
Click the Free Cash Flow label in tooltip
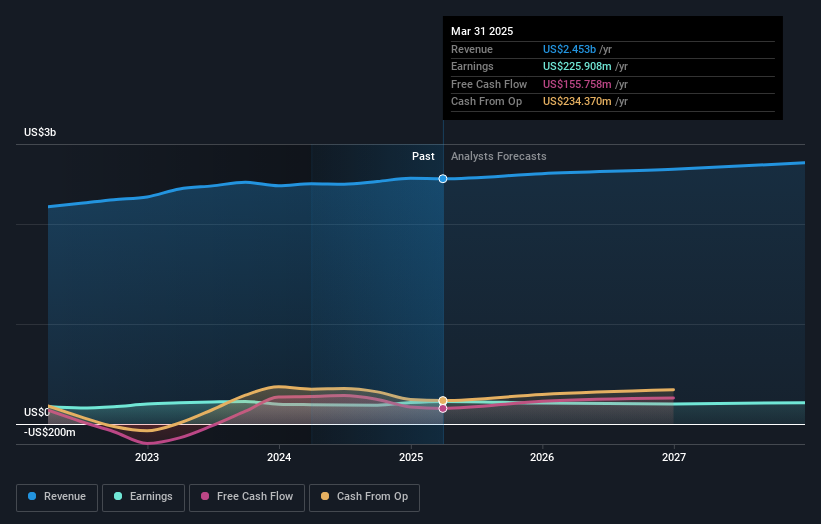pyautogui.click(x=489, y=84)
